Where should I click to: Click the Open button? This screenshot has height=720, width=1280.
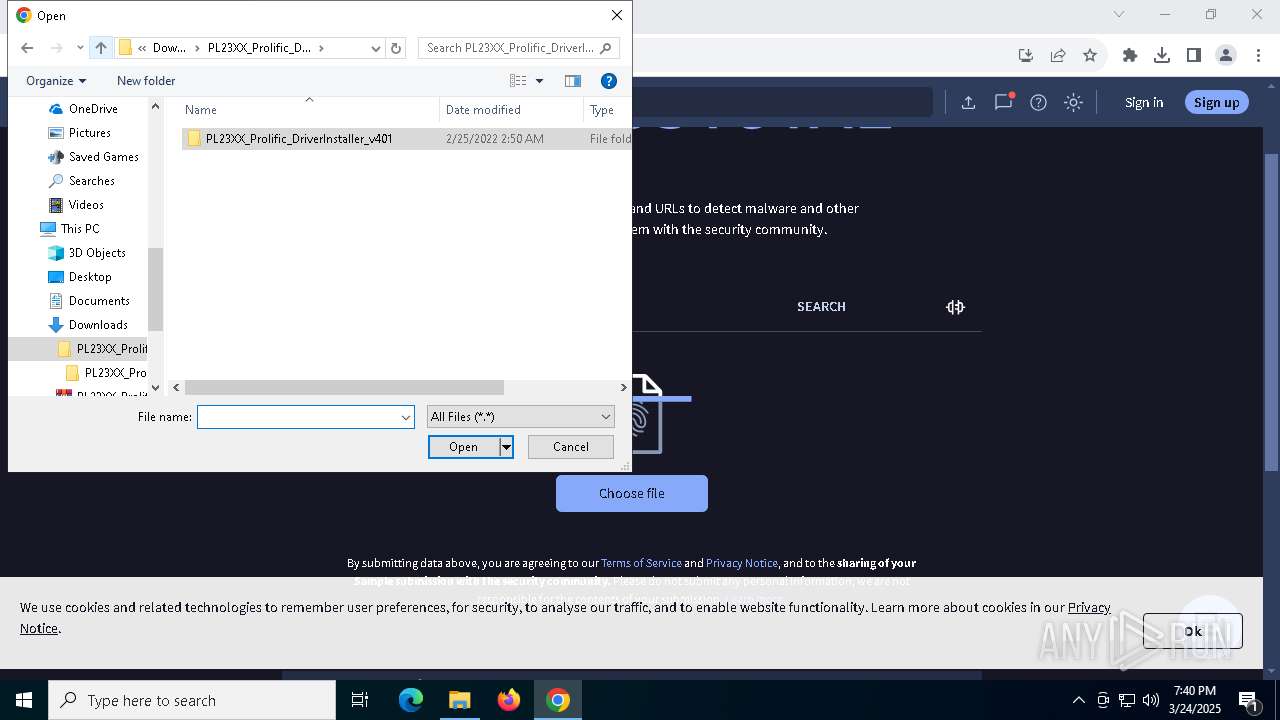[x=463, y=447]
